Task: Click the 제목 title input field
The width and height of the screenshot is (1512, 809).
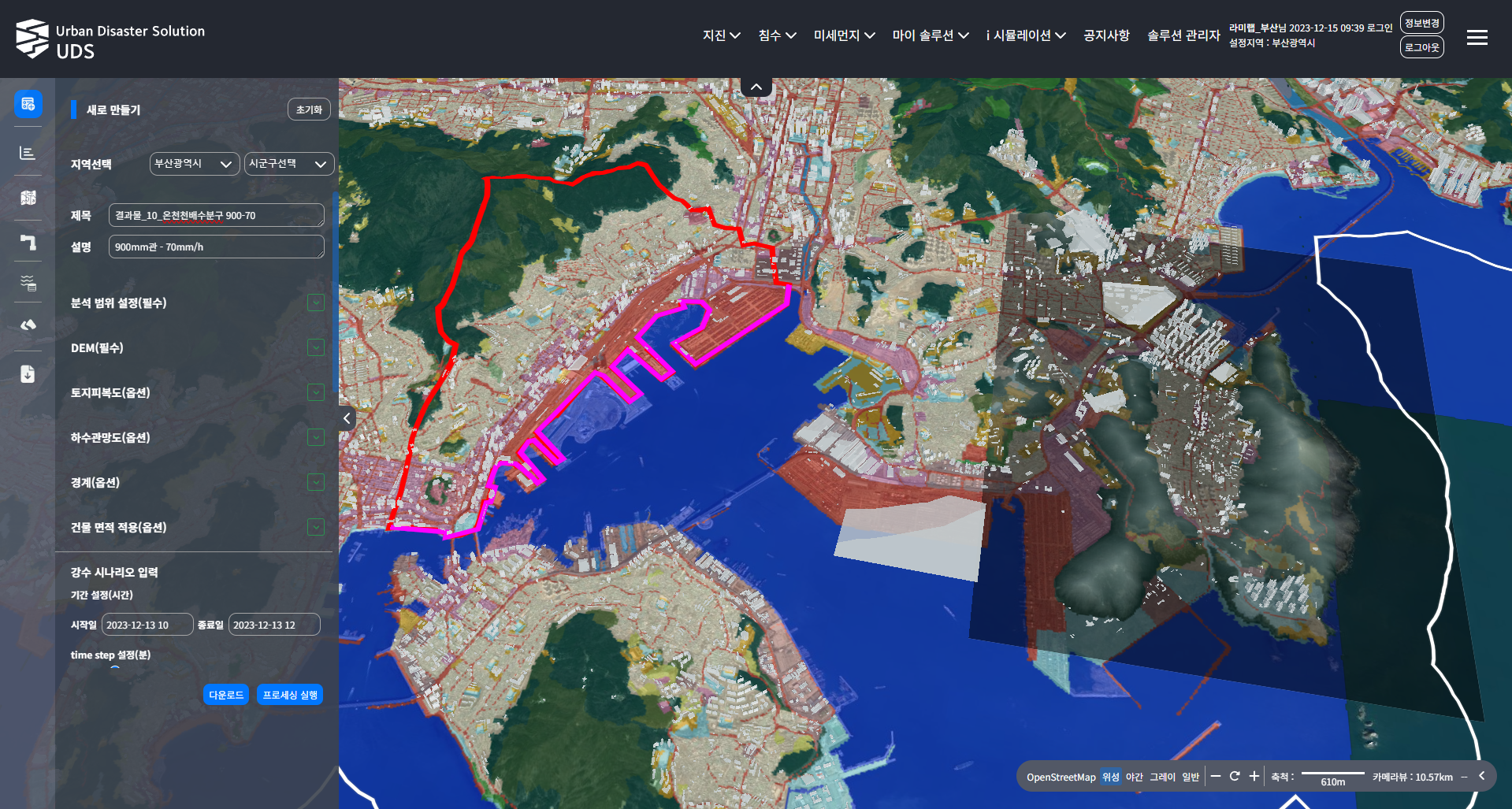Action: (216, 215)
